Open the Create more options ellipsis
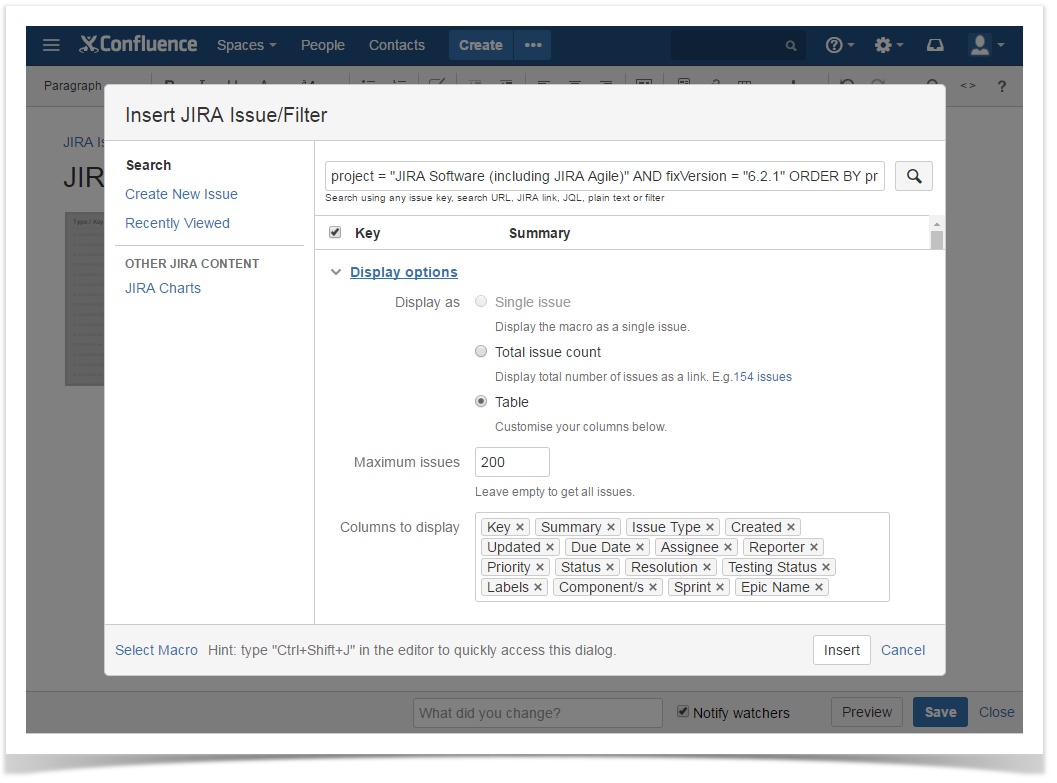The width and height of the screenshot is (1057, 783). (533, 45)
